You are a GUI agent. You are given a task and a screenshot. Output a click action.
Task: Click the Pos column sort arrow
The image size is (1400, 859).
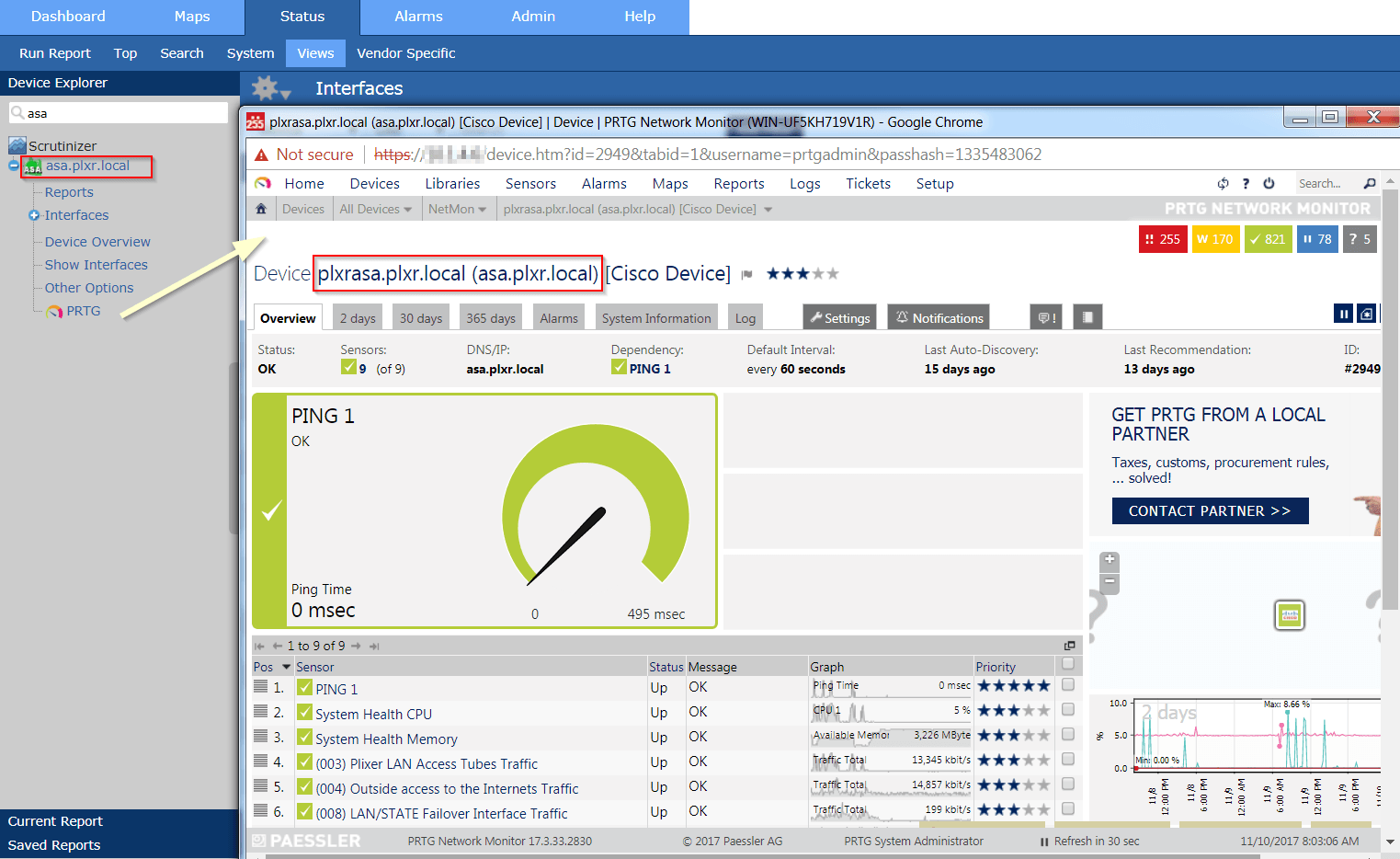point(286,667)
